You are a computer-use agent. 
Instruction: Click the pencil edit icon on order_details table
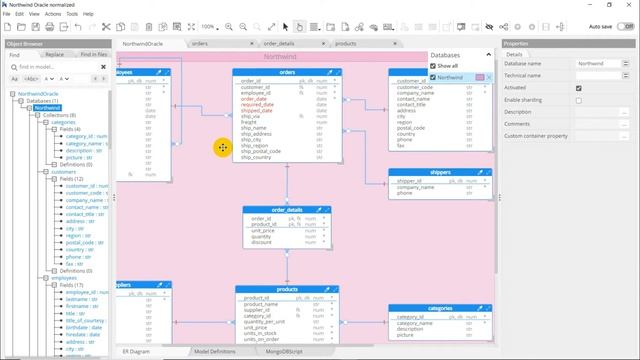(x=319, y=210)
